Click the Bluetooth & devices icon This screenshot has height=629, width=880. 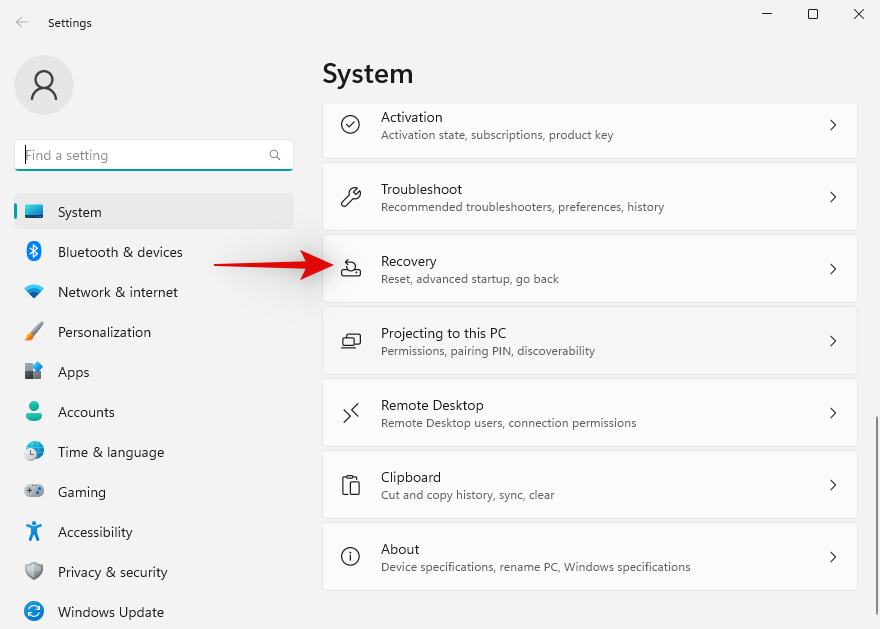[x=34, y=252]
